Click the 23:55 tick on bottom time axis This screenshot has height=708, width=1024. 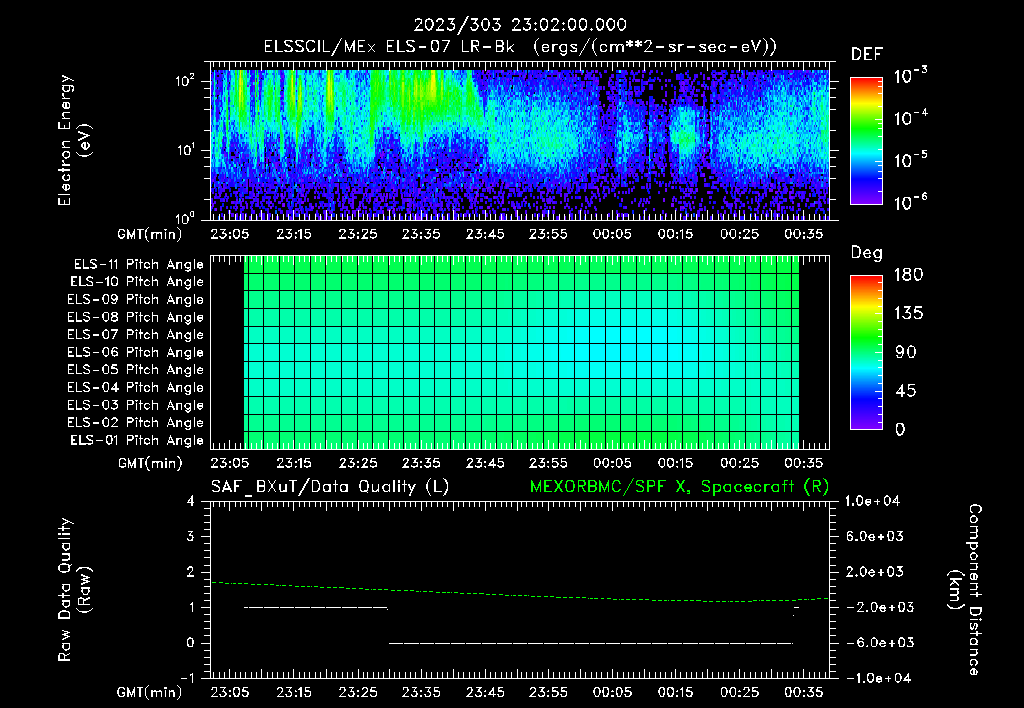(548, 692)
